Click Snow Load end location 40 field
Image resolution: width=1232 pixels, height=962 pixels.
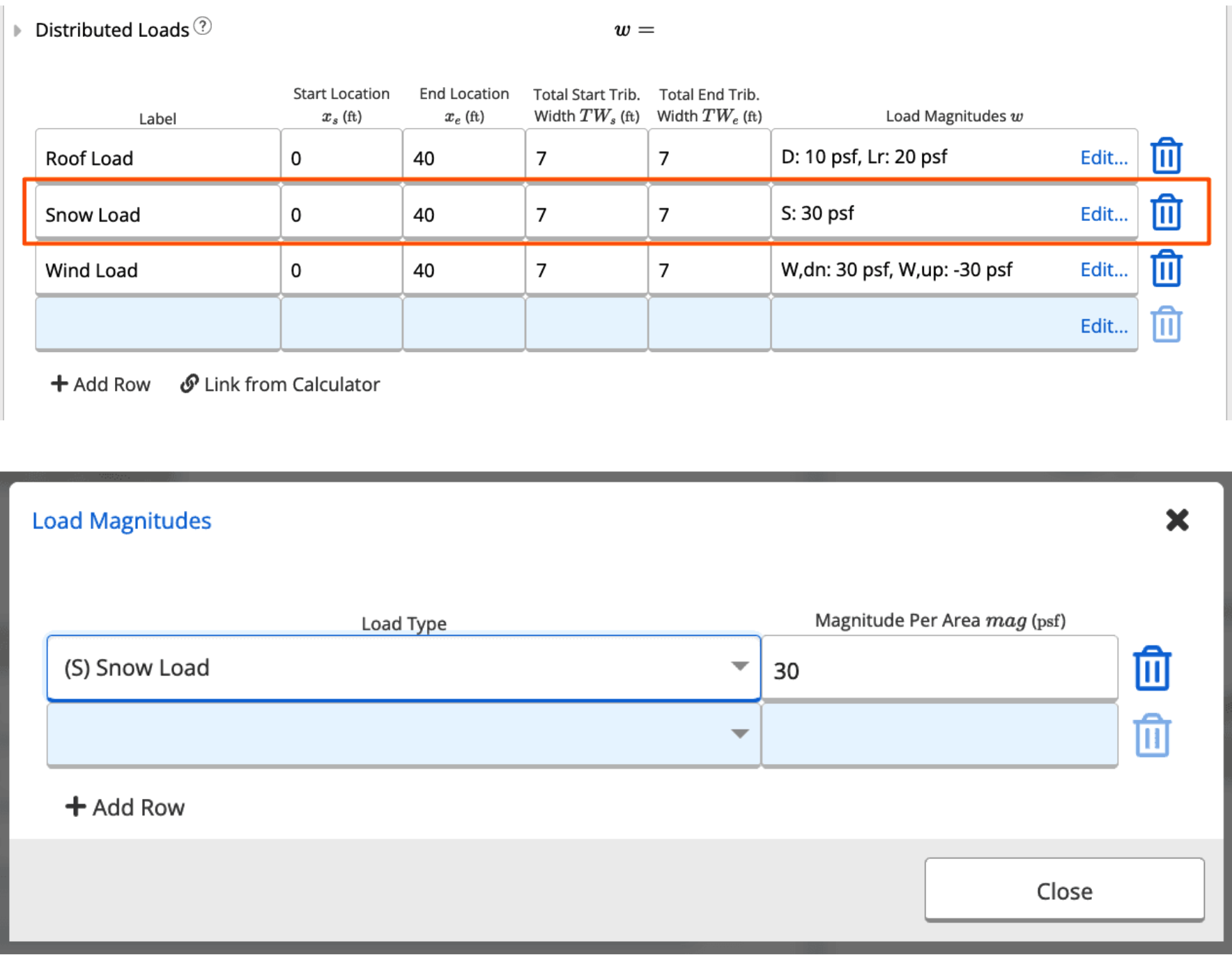pyautogui.click(x=464, y=213)
